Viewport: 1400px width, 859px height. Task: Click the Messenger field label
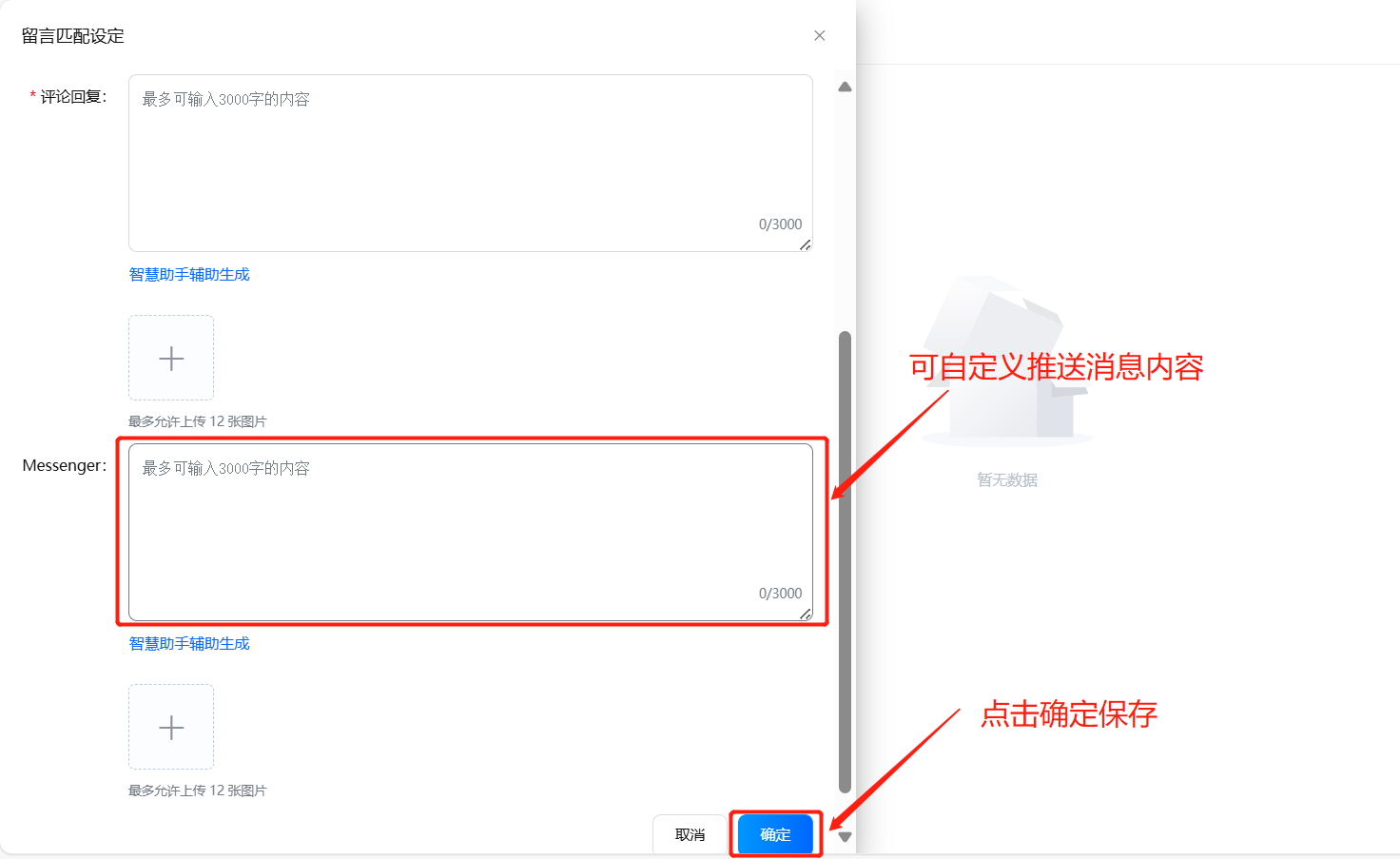point(64,465)
